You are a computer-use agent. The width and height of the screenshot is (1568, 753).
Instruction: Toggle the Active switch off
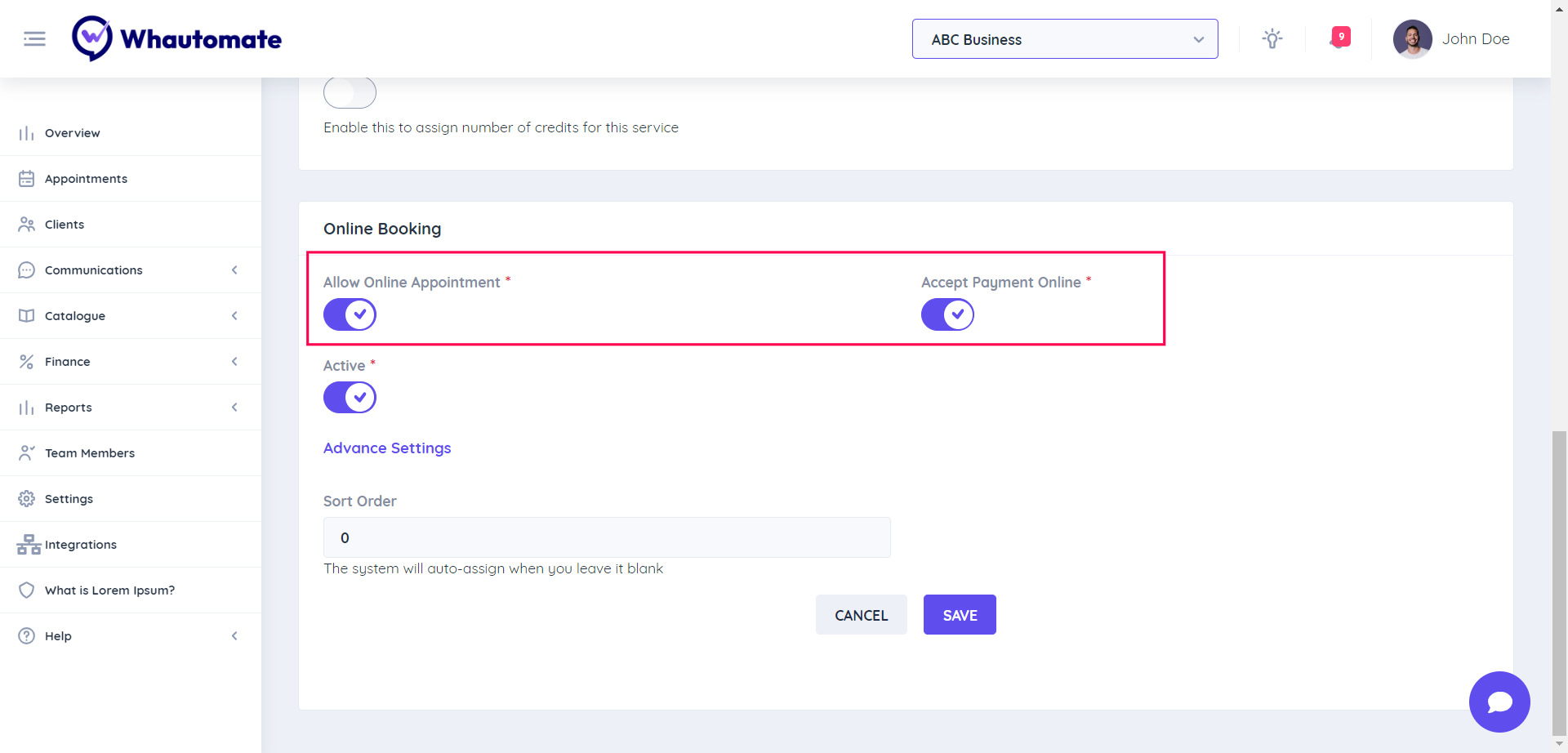click(350, 398)
